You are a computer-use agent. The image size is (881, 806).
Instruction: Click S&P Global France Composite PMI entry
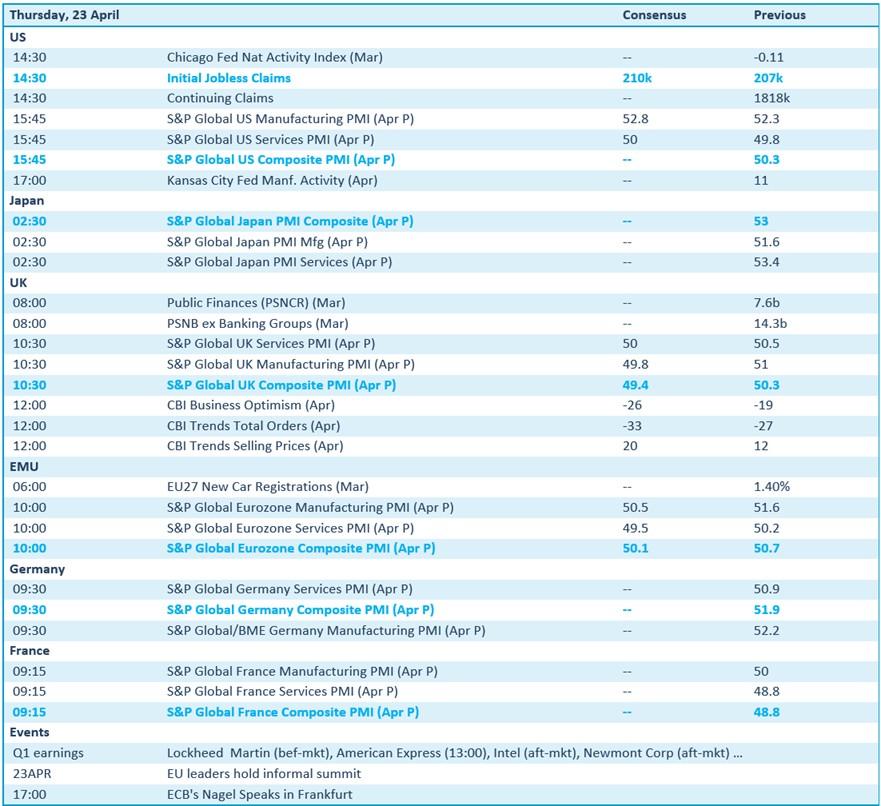click(x=292, y=712)
